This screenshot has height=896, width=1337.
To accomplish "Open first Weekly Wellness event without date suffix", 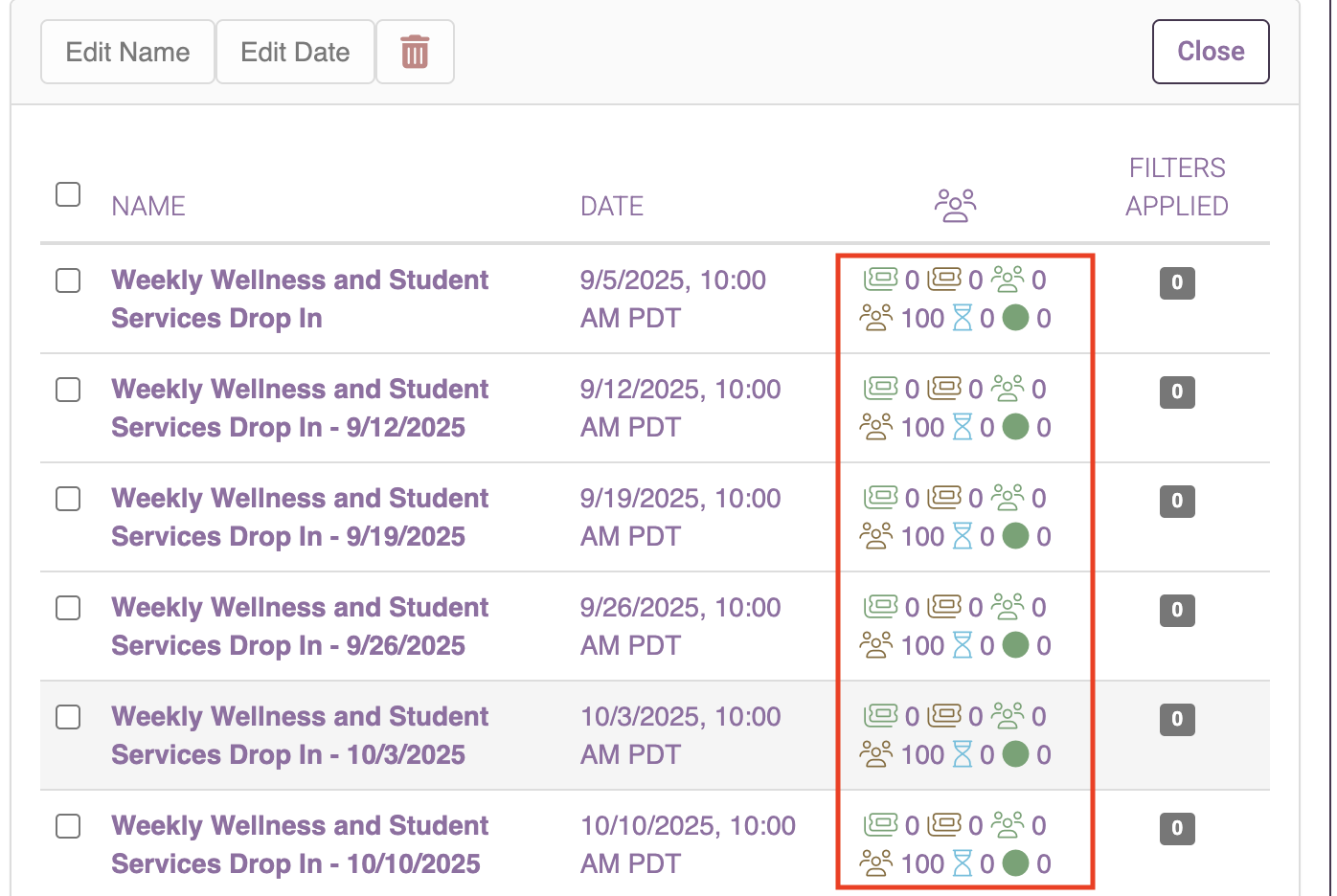I will pos(300,299).
